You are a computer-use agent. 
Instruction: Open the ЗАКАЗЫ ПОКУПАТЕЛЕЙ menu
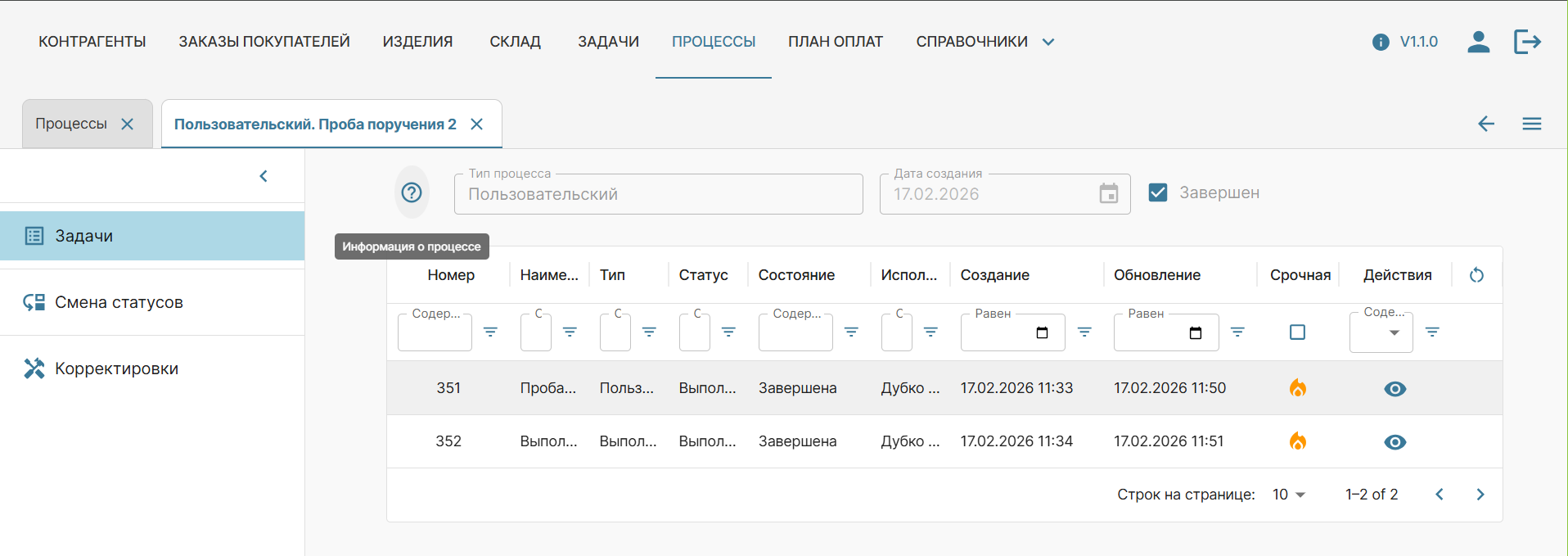click(x=264, y=42)
